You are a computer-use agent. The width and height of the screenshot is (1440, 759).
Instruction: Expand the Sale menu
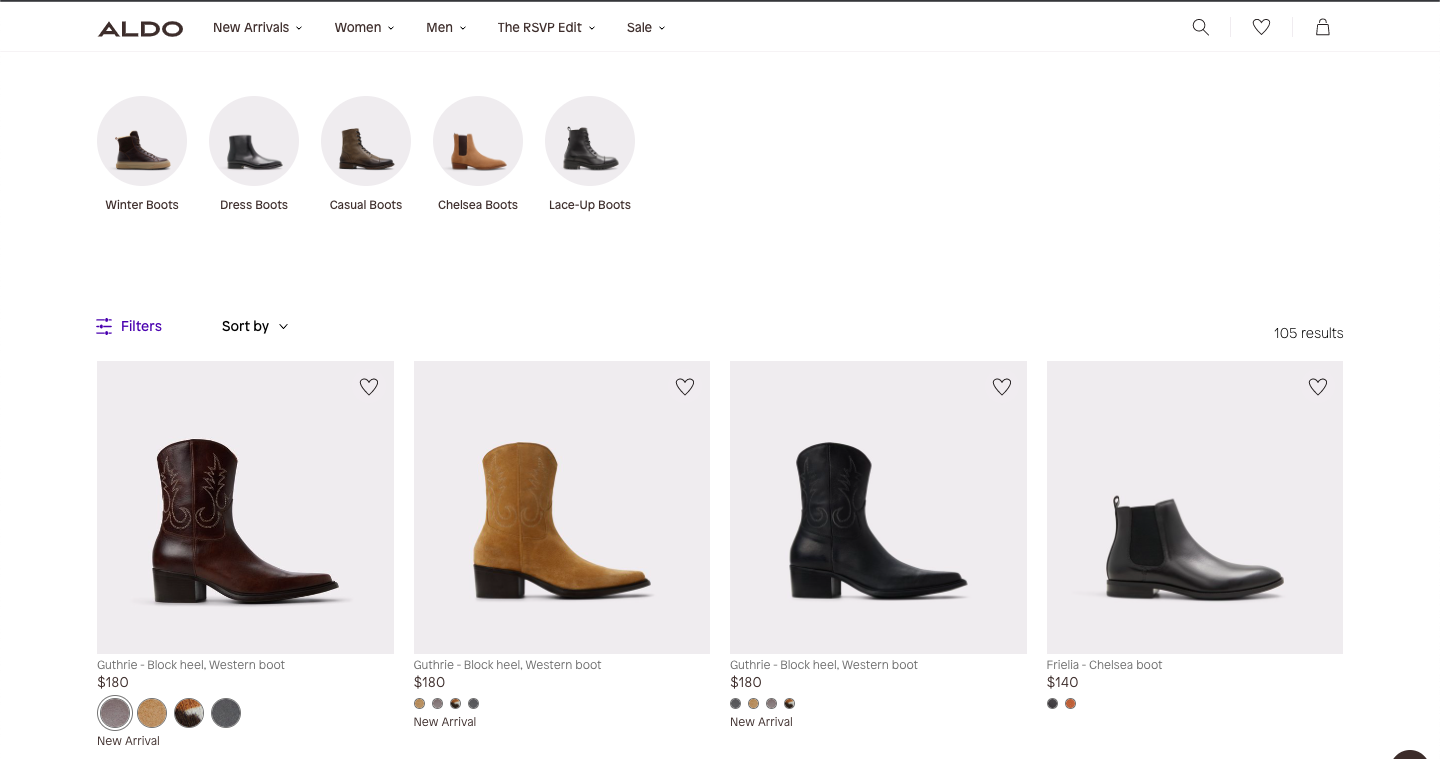645,28
